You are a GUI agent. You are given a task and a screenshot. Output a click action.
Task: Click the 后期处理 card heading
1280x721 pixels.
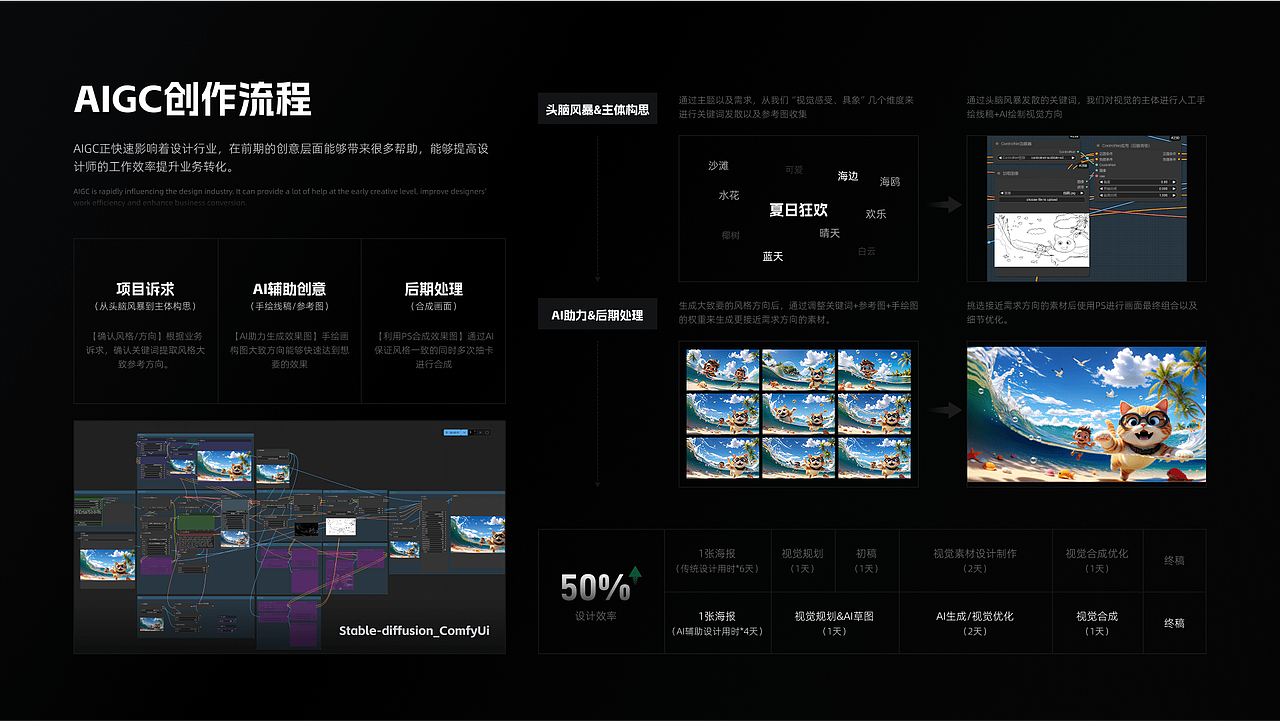[433, 289]
